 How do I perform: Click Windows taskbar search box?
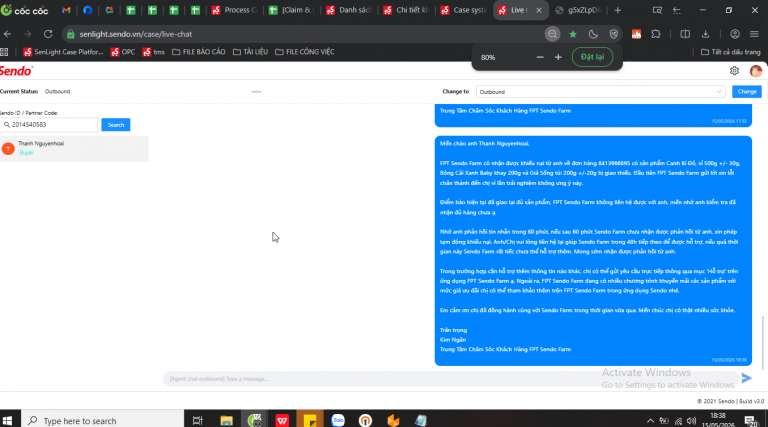(102, 420)
